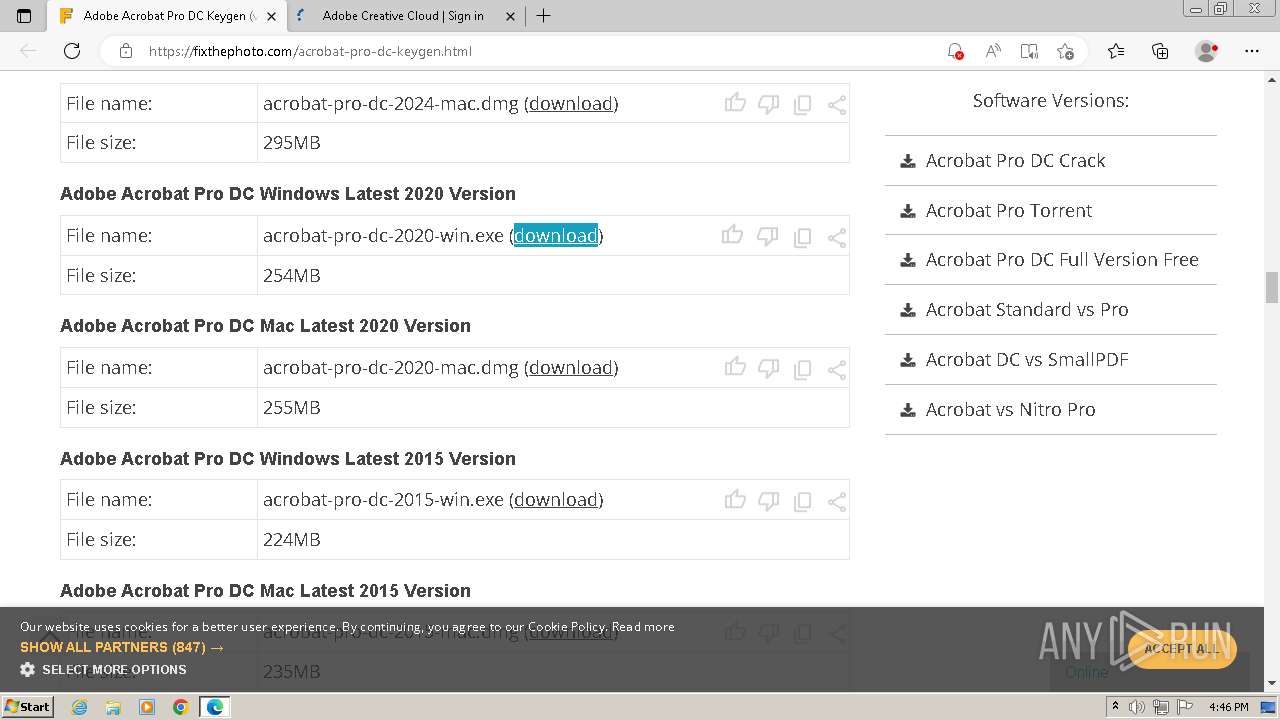Copy icon in acrobat-pro-dc-2015-win.exe row
1280x720 pixels.
[x=802, y=500]
